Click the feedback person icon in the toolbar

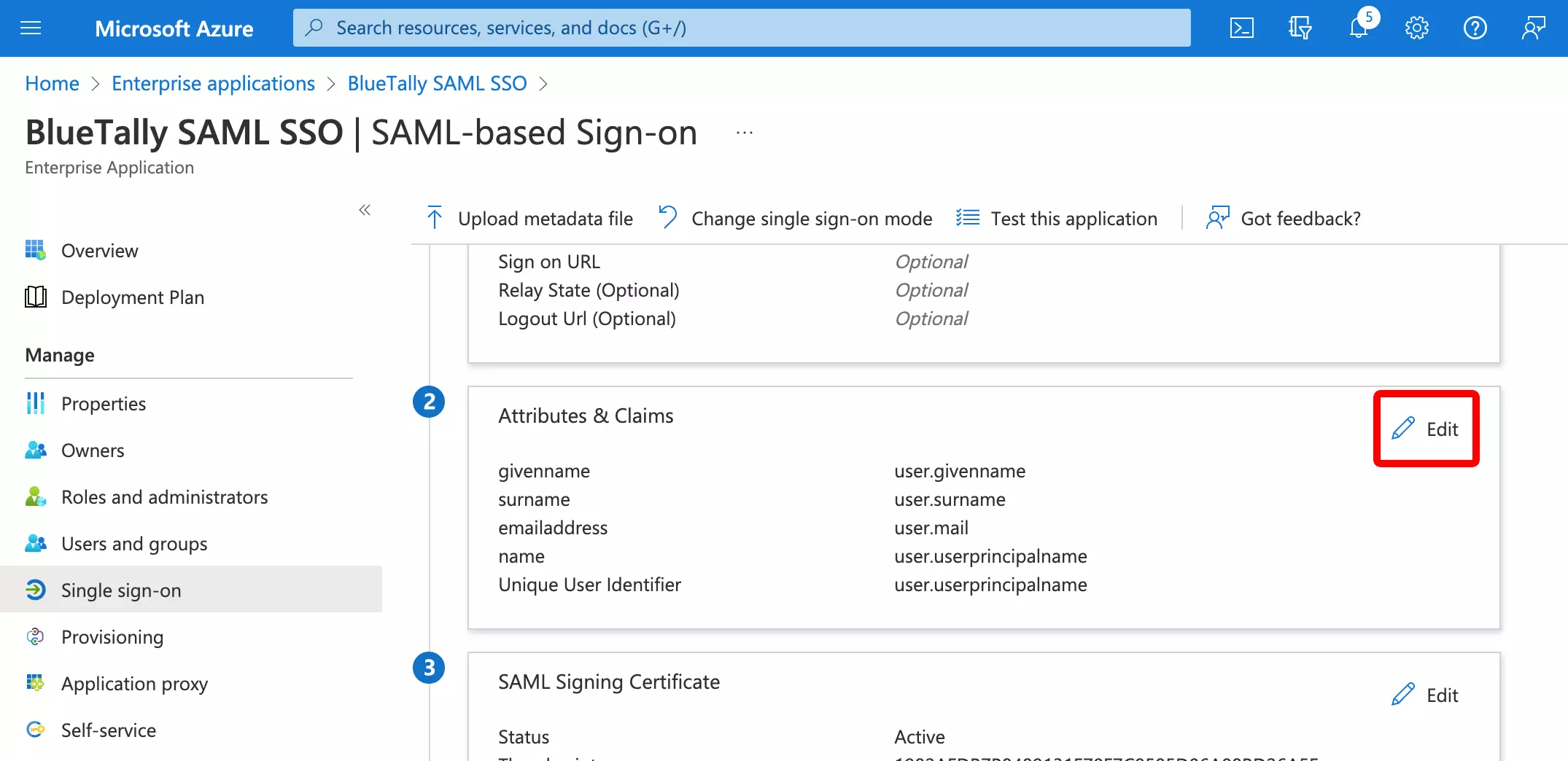(1217, 217)
